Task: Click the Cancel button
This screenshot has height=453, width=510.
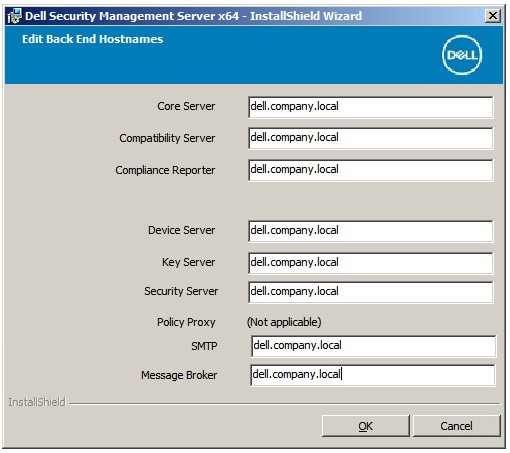Action: click(456, 426)
